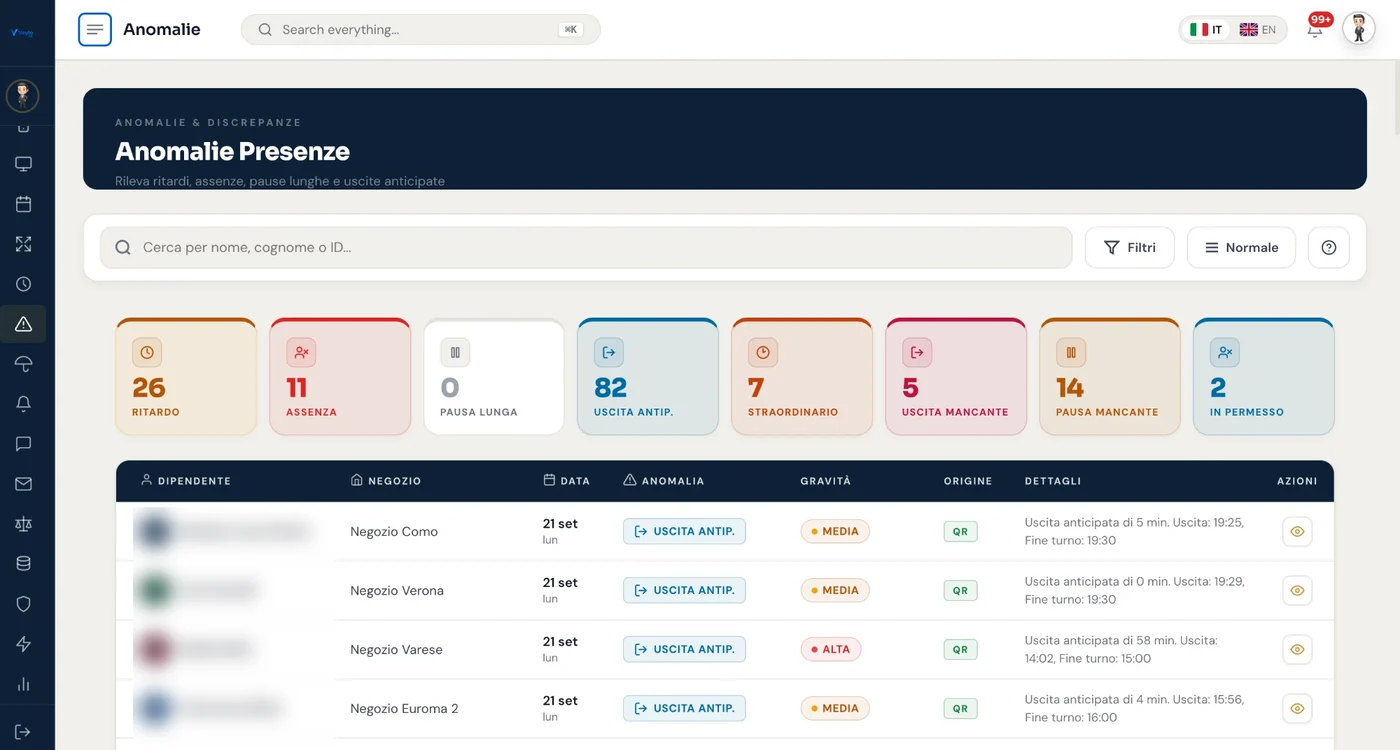Focus the Search everything field
The image size is (1400, 750).
(420, 30)
